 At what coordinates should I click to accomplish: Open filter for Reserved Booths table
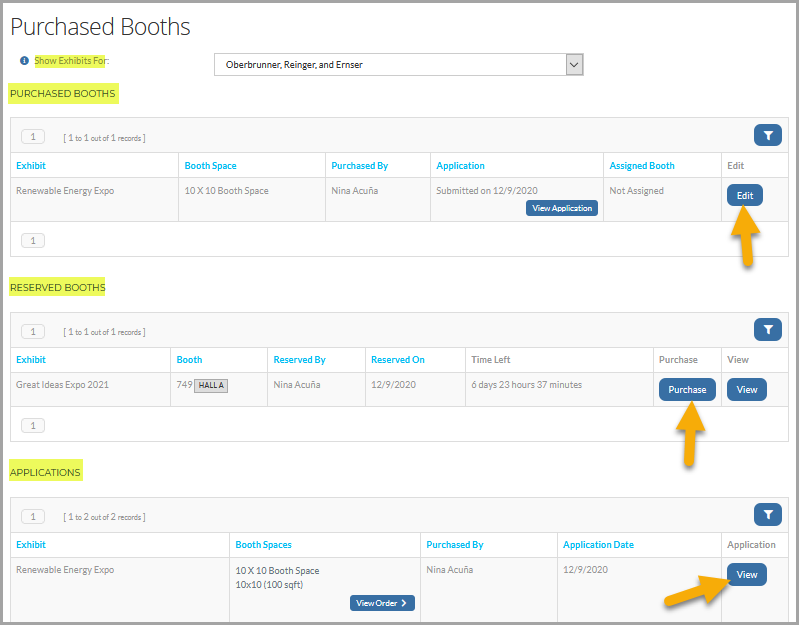767,330
